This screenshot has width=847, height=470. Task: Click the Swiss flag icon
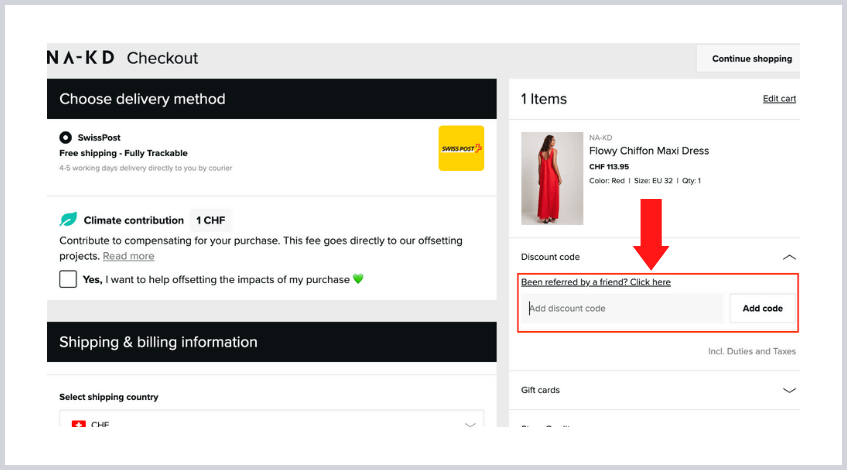[79, 424]
